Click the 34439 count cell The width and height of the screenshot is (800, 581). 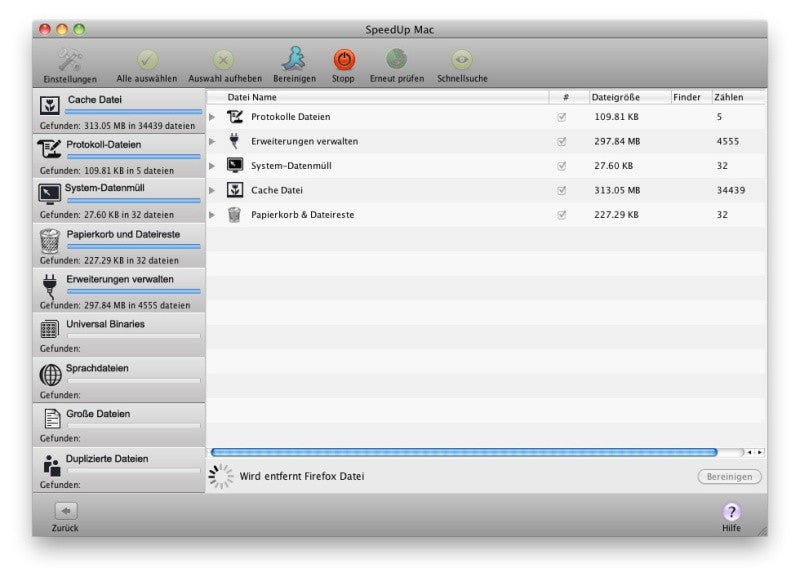coord(731,190)
